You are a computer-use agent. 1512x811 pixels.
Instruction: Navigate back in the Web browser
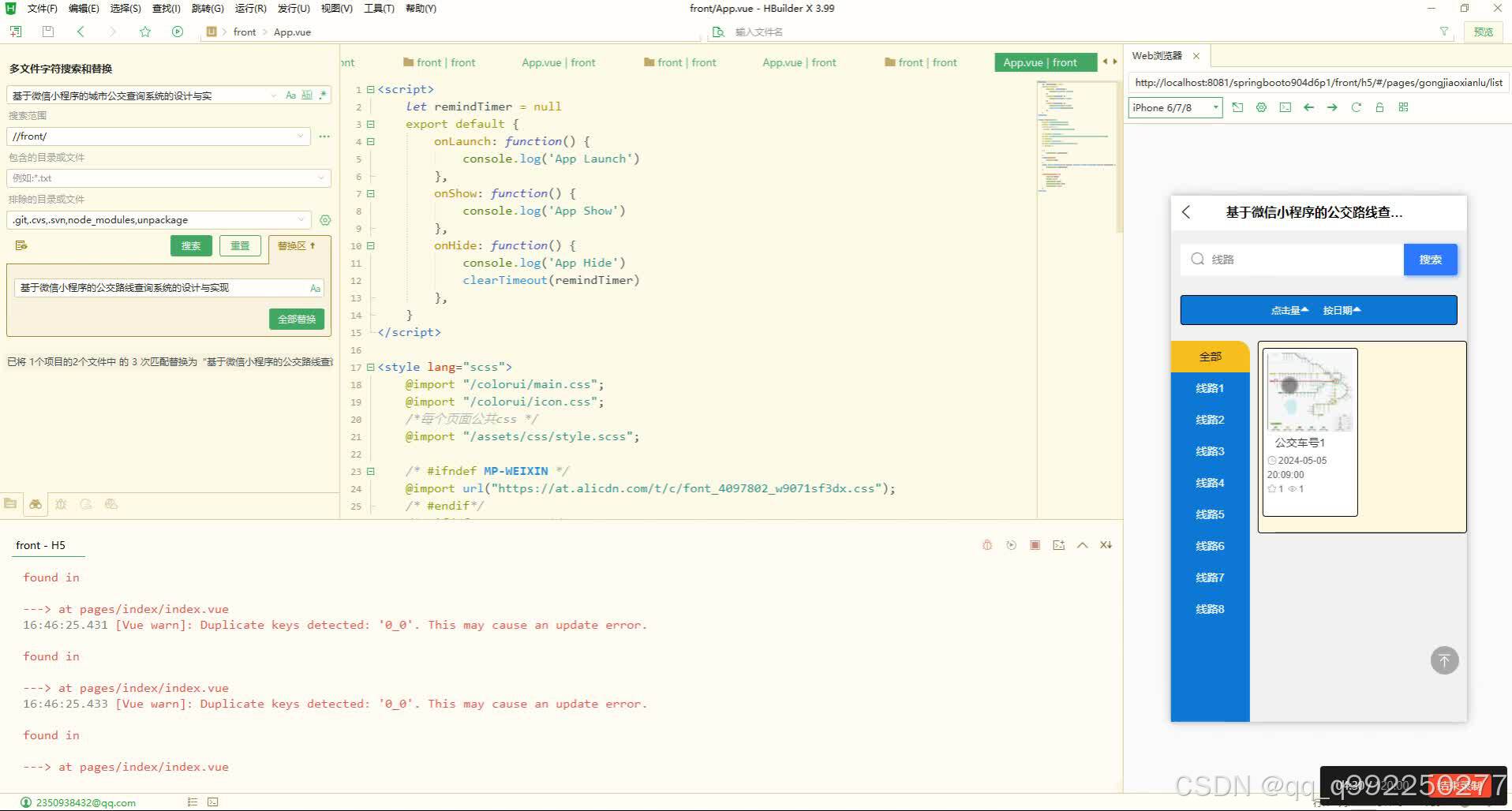(x=1308, y=107)
